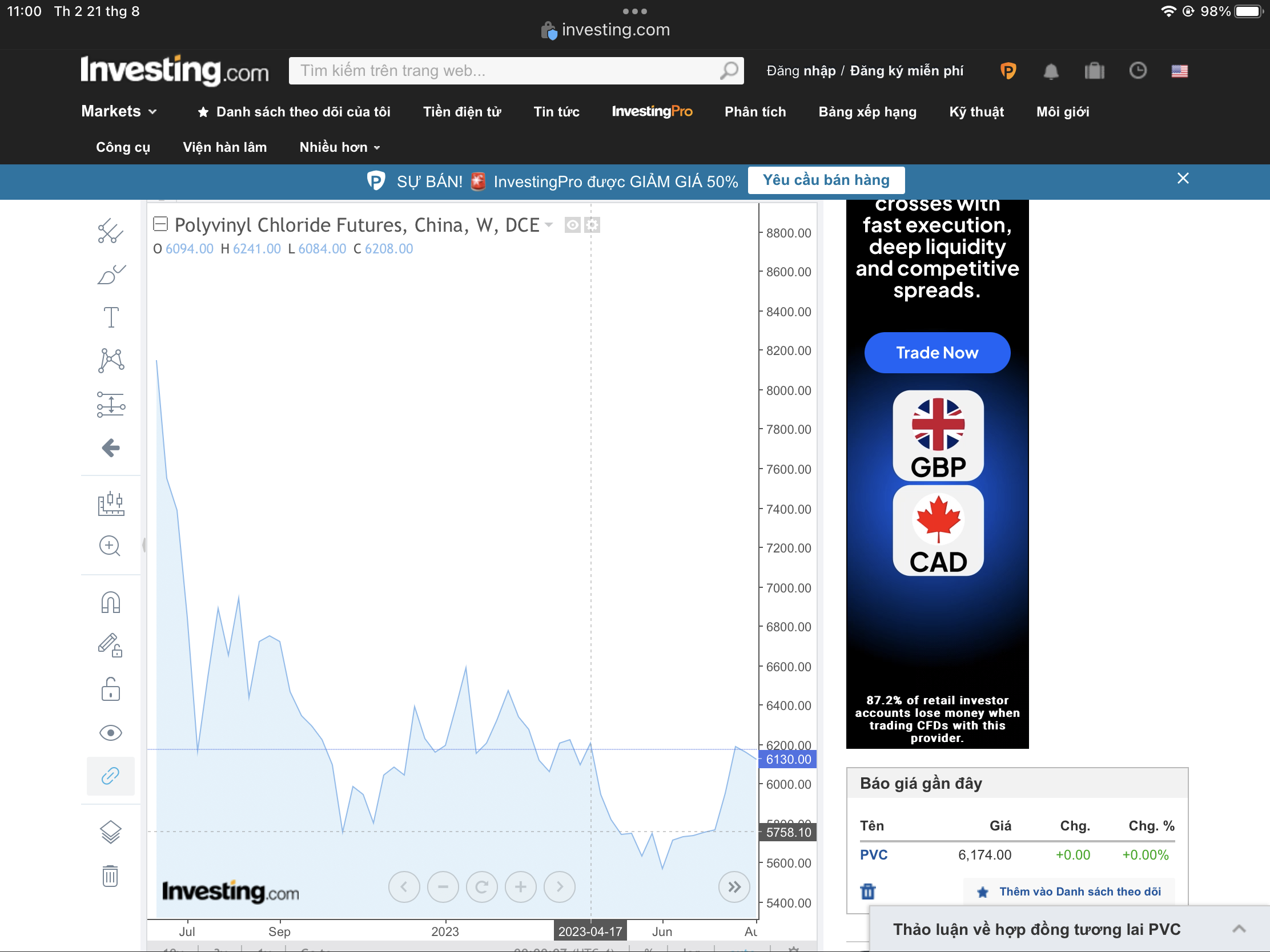Viewport: 1270px width, 952px height.
Task: Select the trend line drawing tool
Action: click(x=110, y=231)
